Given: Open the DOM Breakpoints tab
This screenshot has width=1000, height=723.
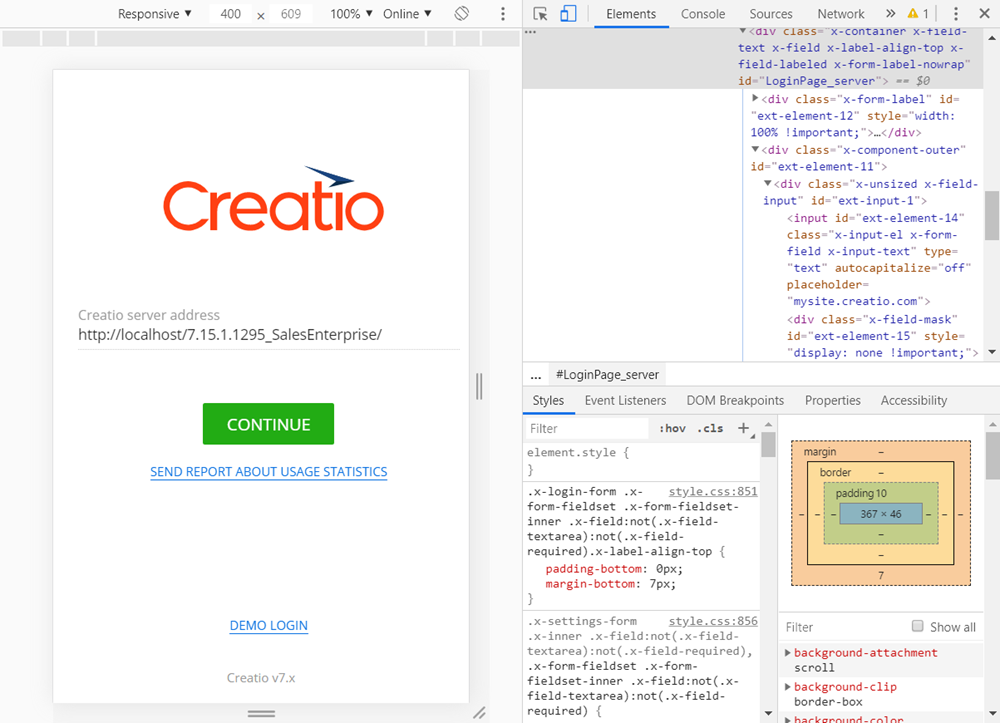Looking at the screenshot, I should click(735, 400).
